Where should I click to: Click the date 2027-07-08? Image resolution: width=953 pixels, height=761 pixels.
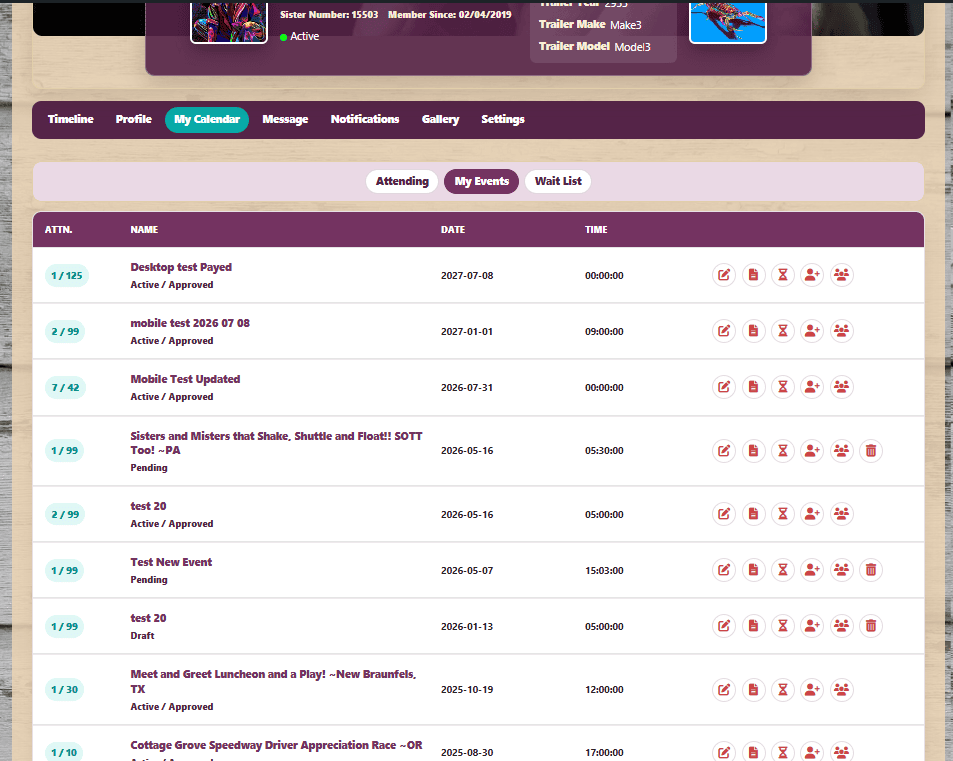[467, 275]
